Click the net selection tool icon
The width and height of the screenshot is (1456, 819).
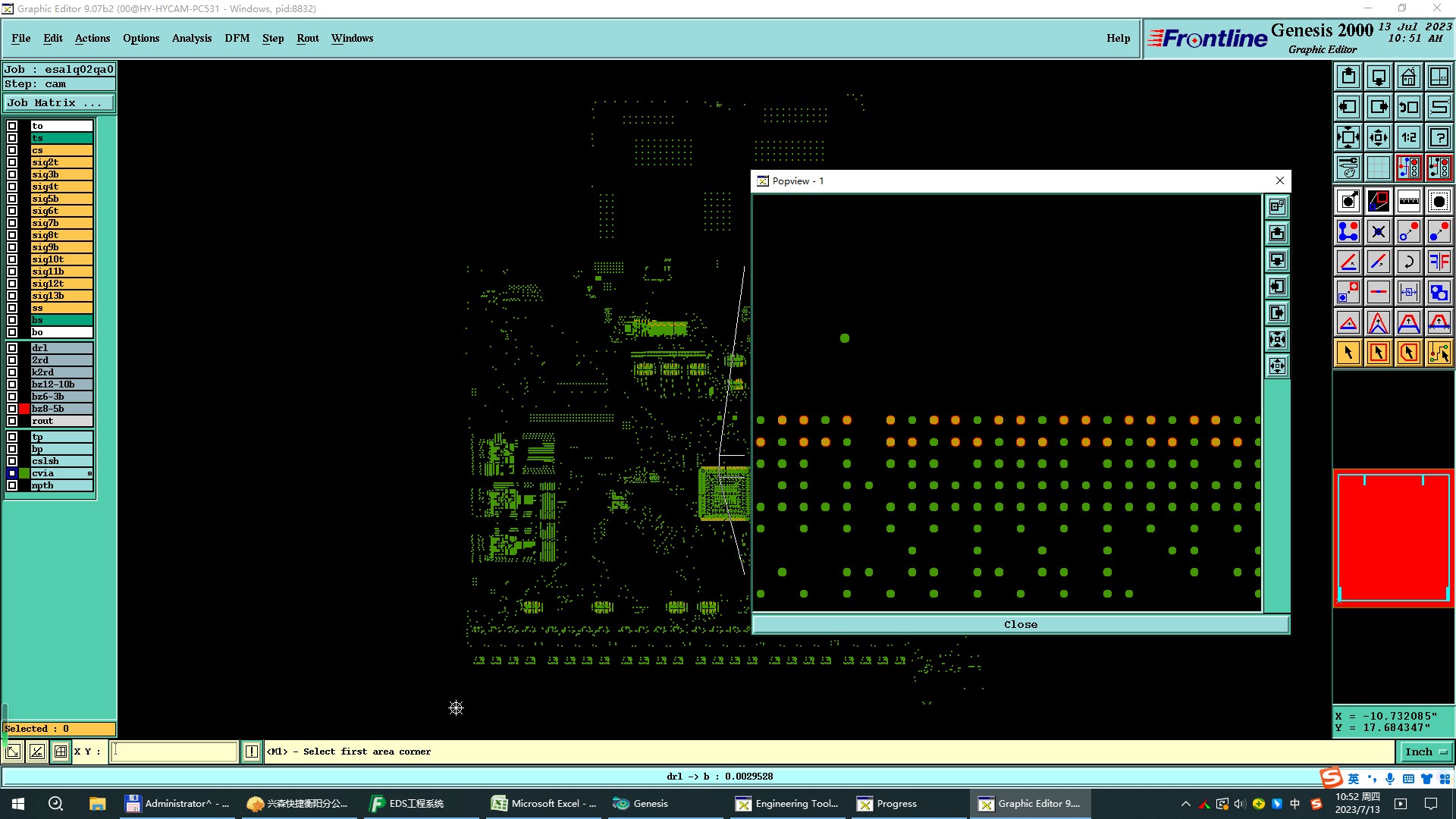(1439, 353)
